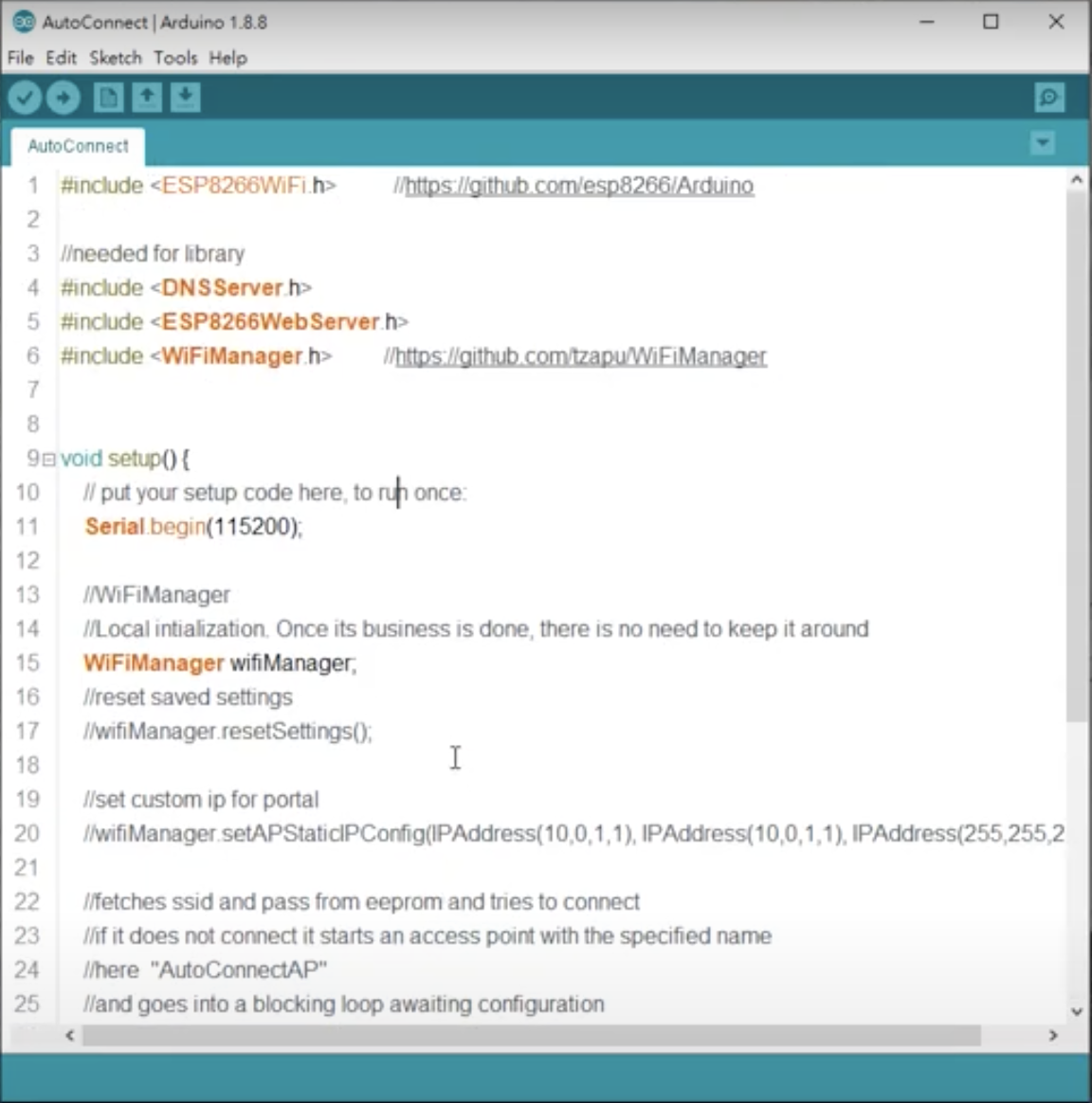Maximize the Arduino window
Viewport: 1092px width, 1103px height.
point(991,22)
